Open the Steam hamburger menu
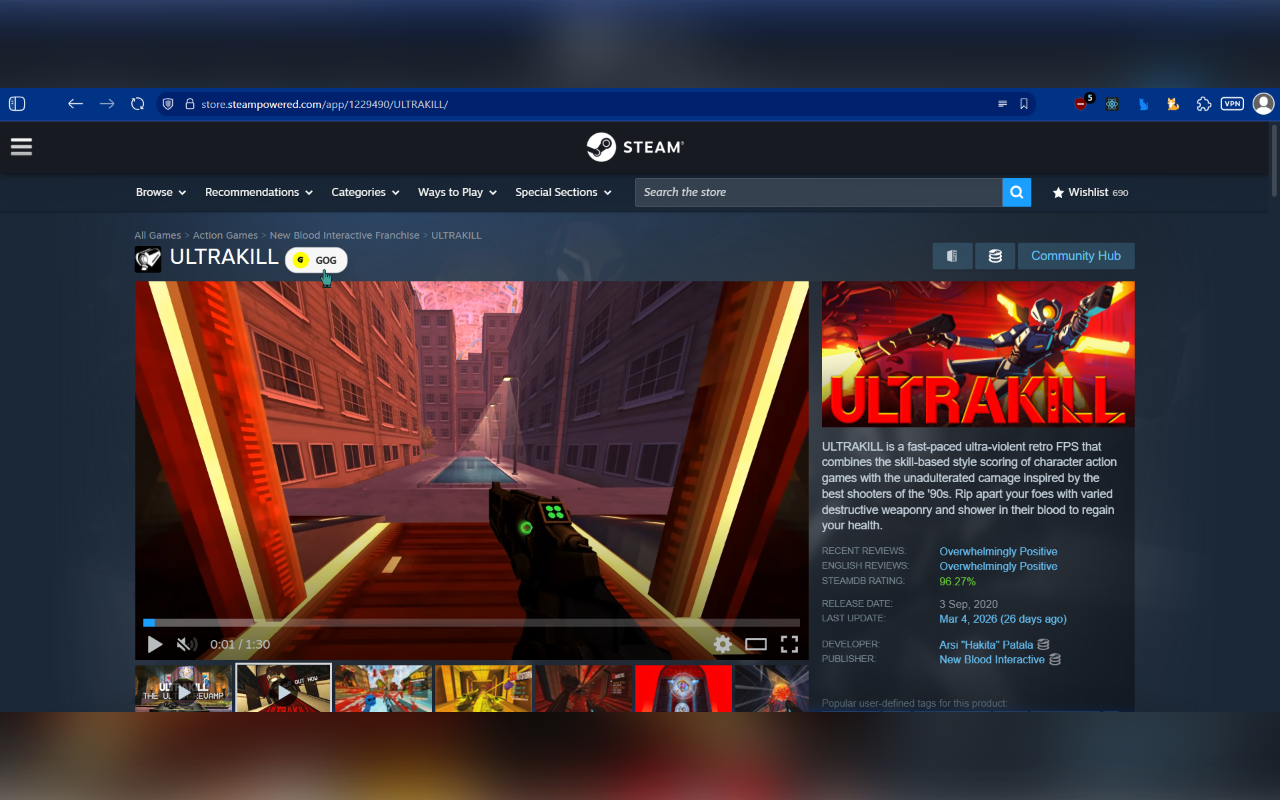The image size is (1280, 800). [21, 147]
